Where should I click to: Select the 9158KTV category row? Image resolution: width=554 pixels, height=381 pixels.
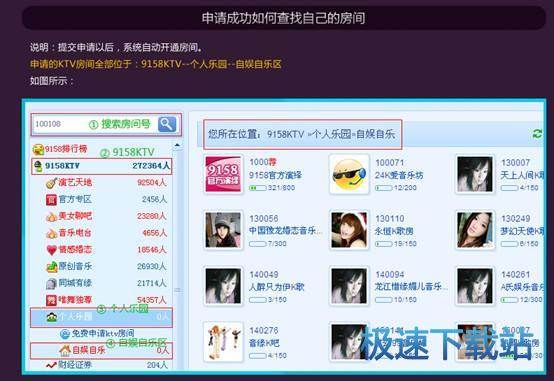(101, 166)
